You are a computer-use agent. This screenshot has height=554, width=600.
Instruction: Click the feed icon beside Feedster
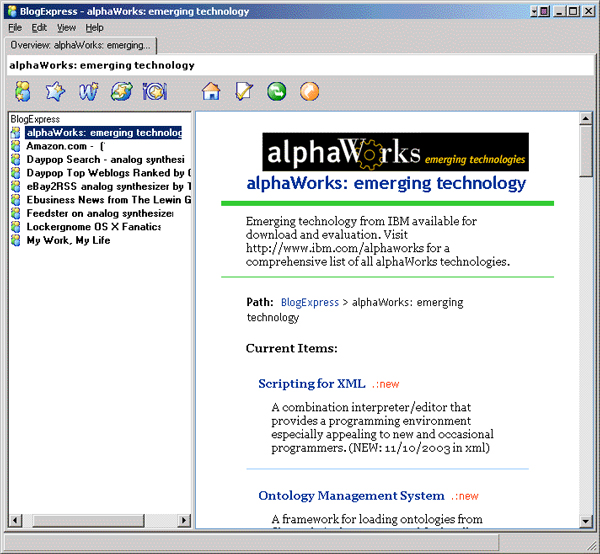point(16,213)
